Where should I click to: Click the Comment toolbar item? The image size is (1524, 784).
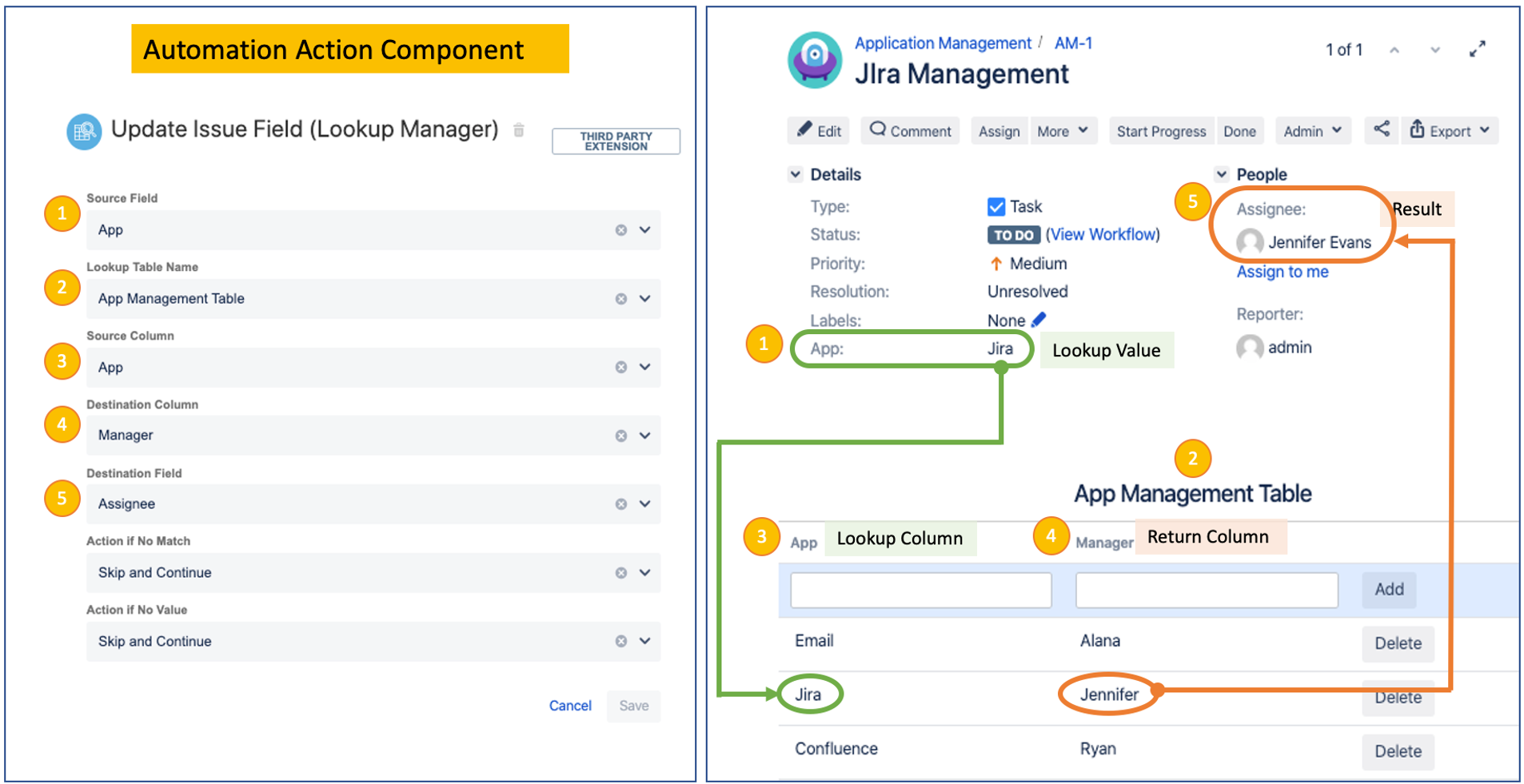(x=909, y=130)
